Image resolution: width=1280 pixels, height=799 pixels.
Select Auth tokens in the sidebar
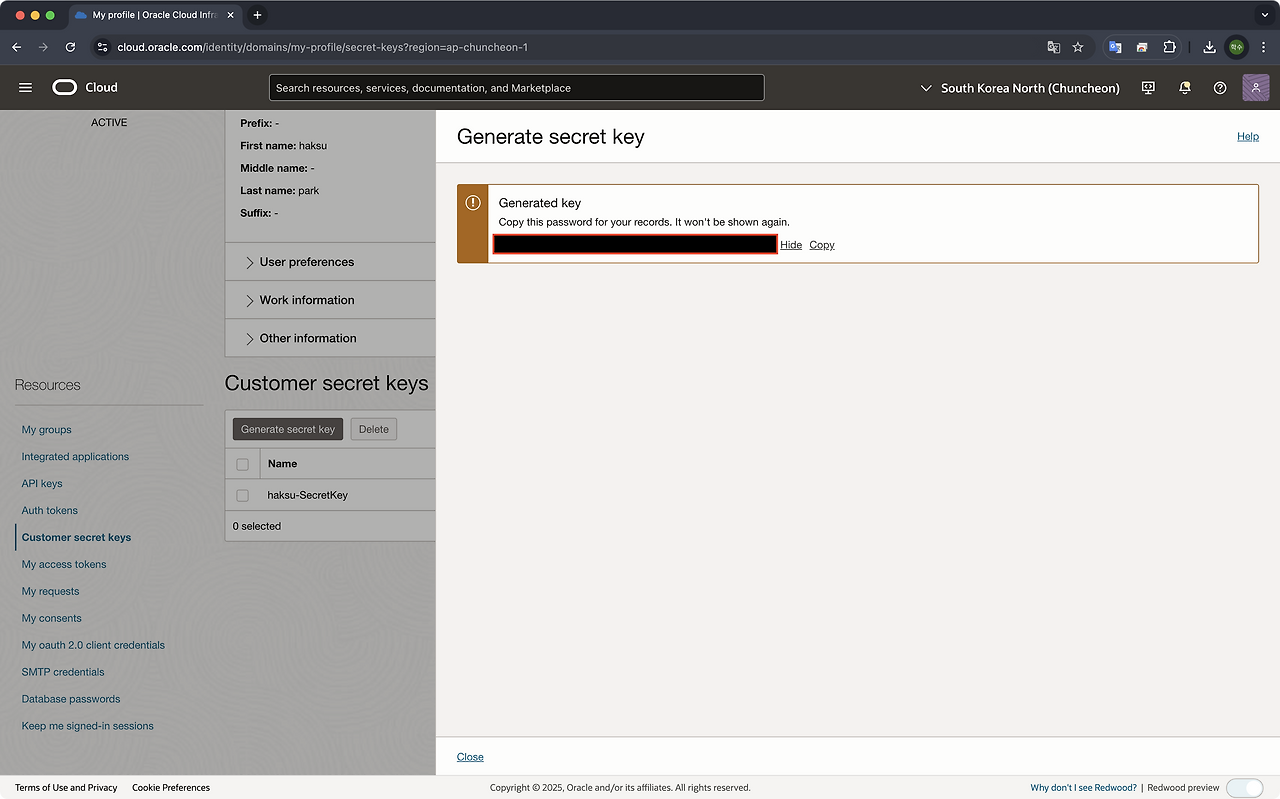pos(50,511)
